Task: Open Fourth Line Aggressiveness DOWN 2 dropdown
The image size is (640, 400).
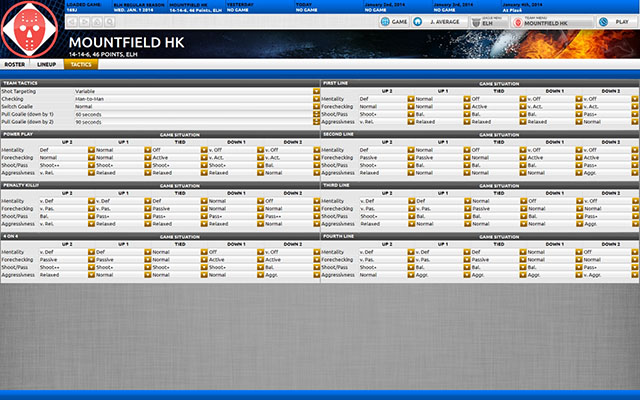Action: click(635, 275)
